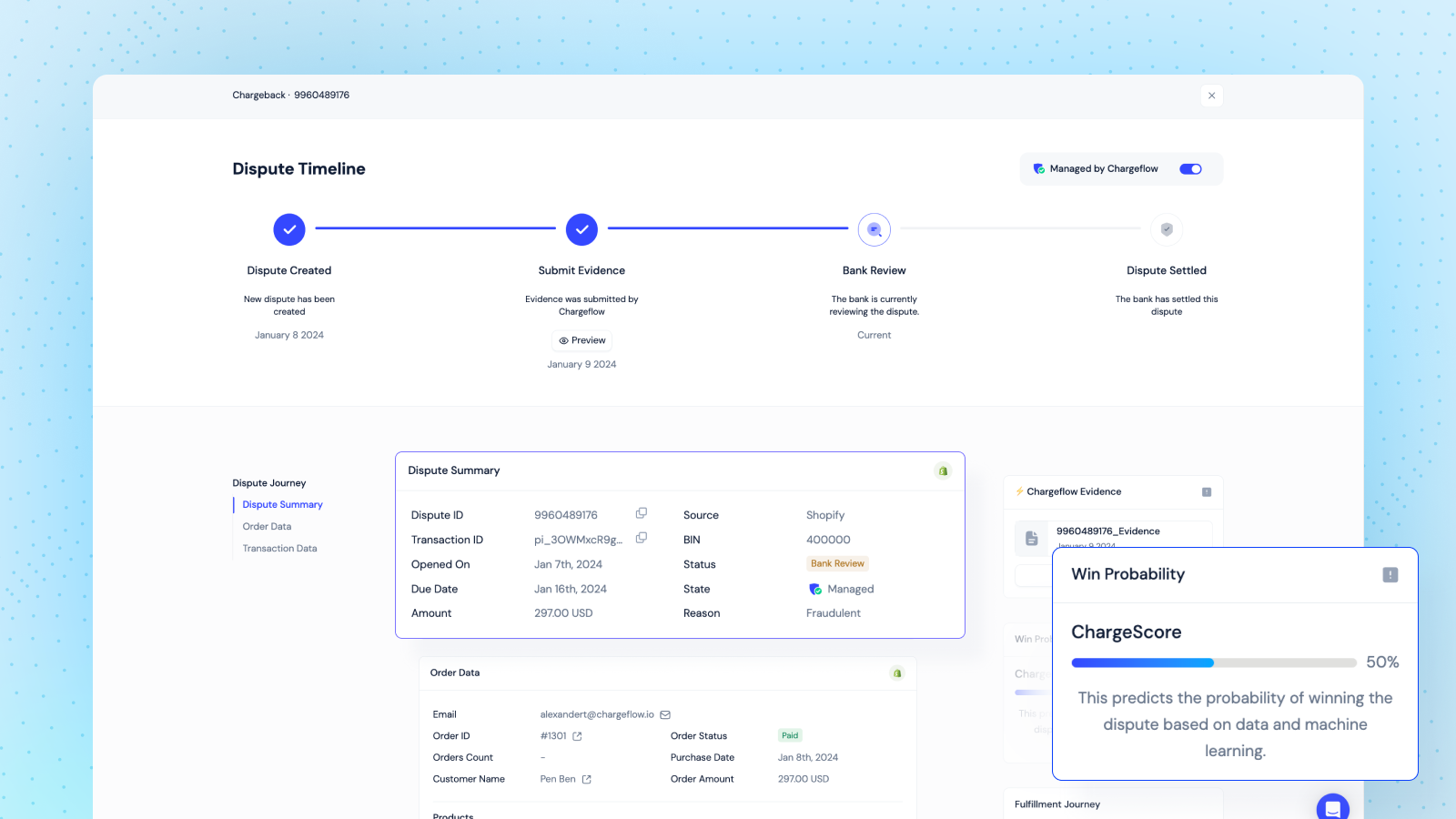The height and width of the screenshot is (819, 1456).
Task: Click the Managed state shield icon
Action: coord(814,589)
